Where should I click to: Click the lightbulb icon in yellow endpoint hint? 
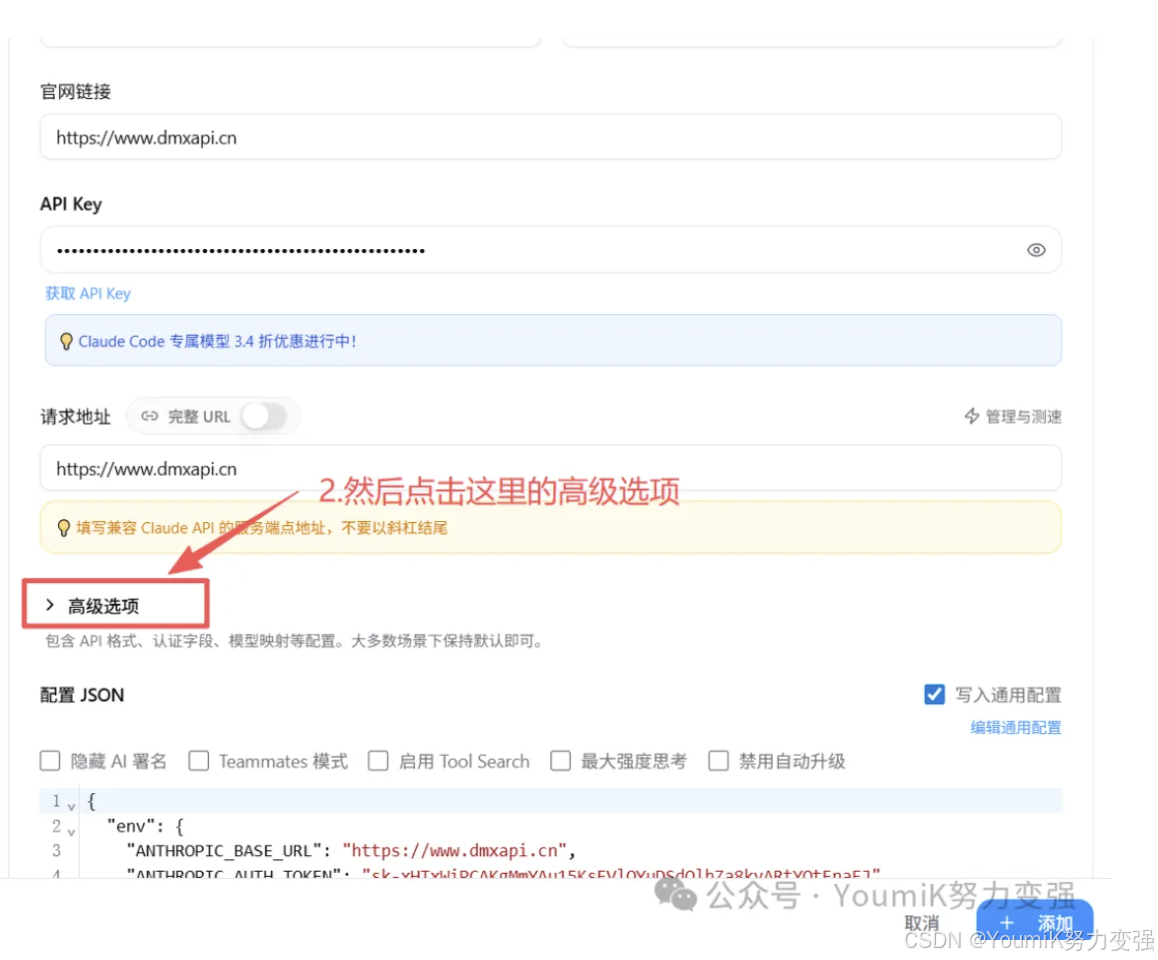[64, 528]
